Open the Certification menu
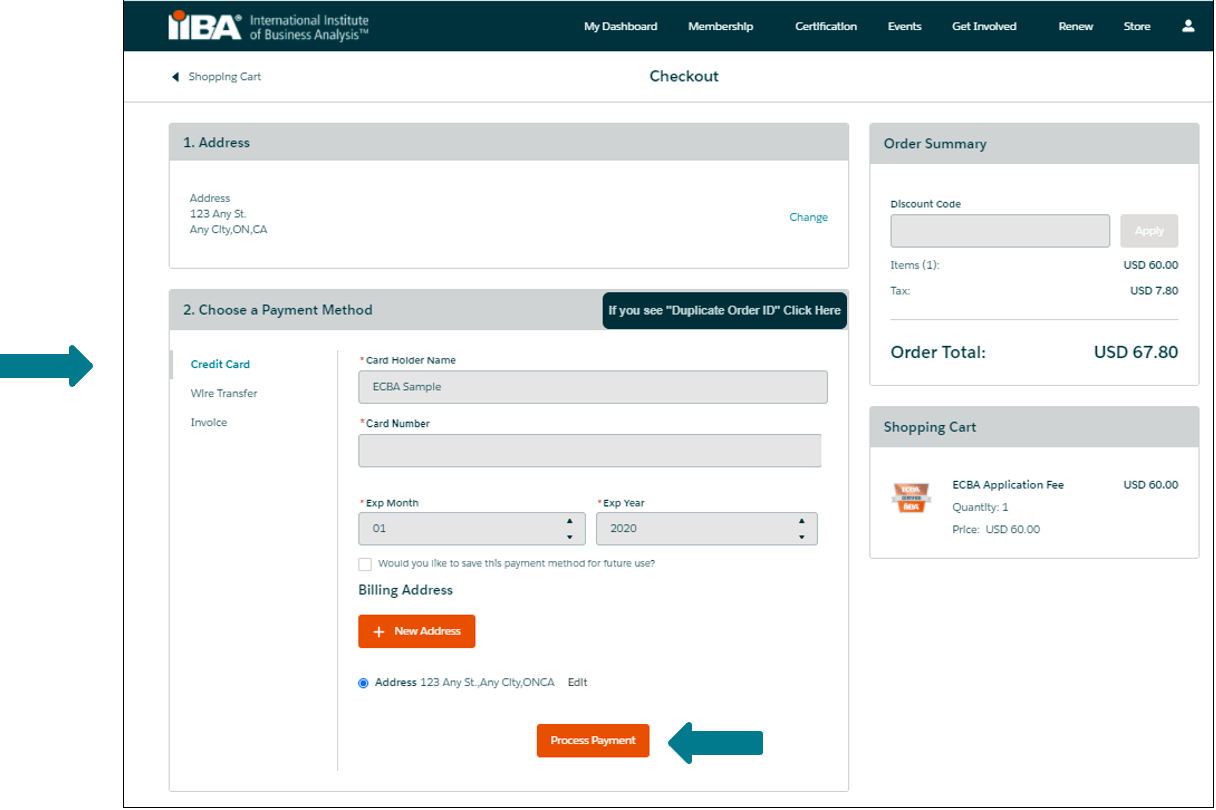Screen dimensions: 1216x810 pyautogui.click(x=826, y=27)
